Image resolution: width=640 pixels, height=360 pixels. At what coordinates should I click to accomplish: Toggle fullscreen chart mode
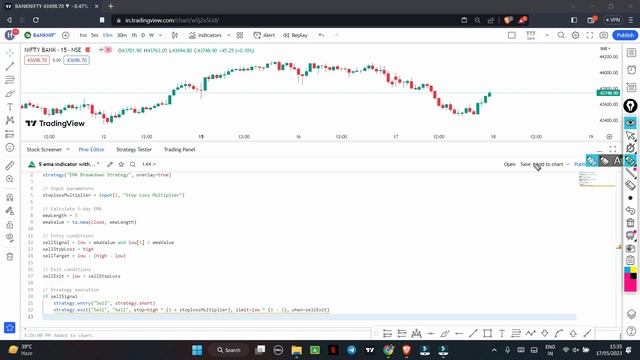click(x=590, y=36)
